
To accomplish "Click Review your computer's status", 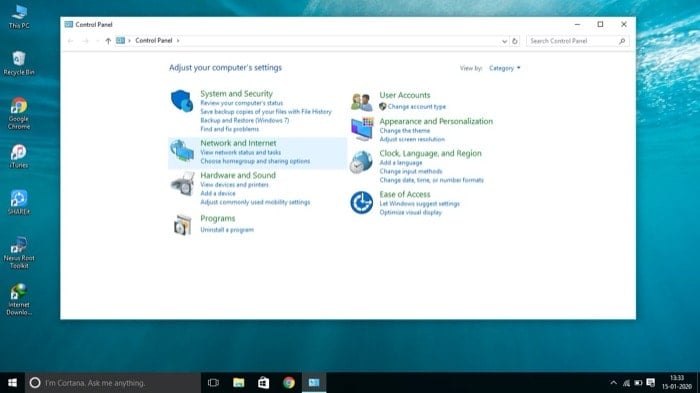I will pos(242,103).
